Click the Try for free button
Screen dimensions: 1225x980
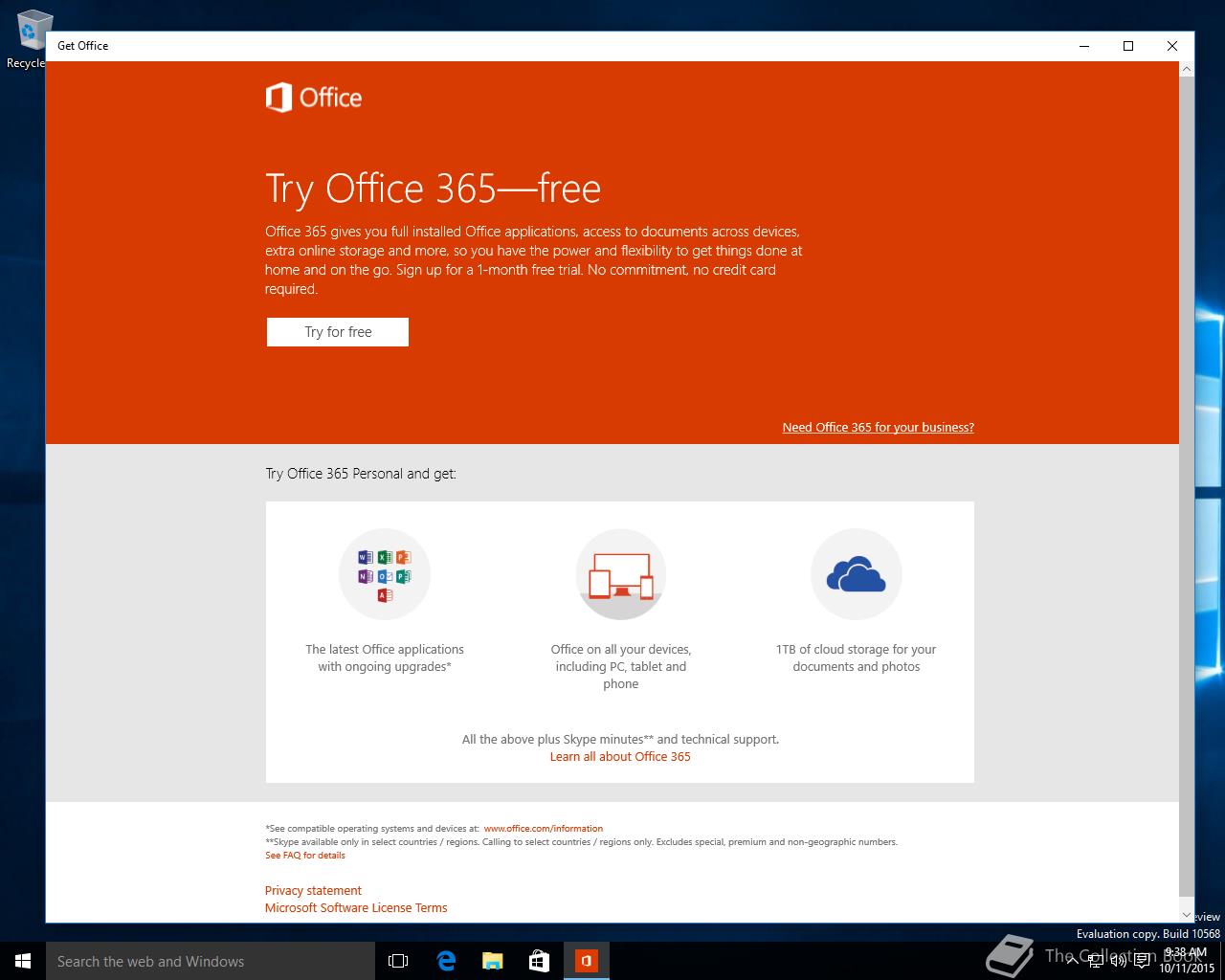338,332
